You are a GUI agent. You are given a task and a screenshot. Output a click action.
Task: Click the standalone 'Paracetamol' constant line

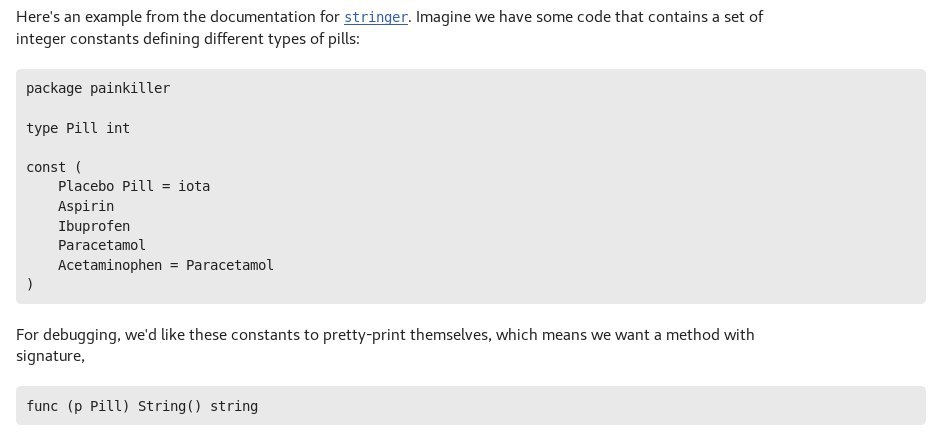coord(102,245)
